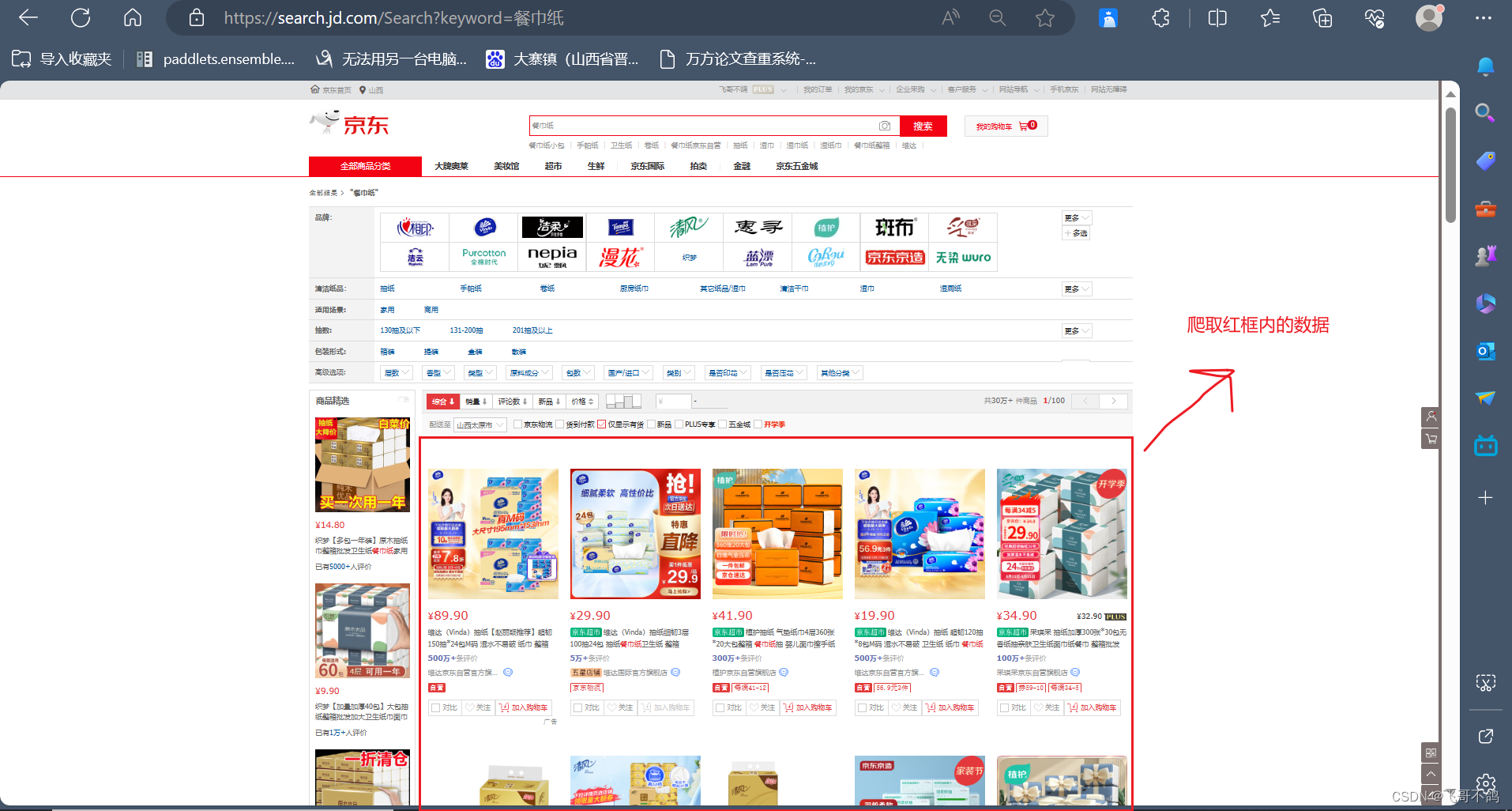This screenshot has width=1512, height=811.
Task: Open the sidebar search magnifier icon
Action: pos(1485,113)
